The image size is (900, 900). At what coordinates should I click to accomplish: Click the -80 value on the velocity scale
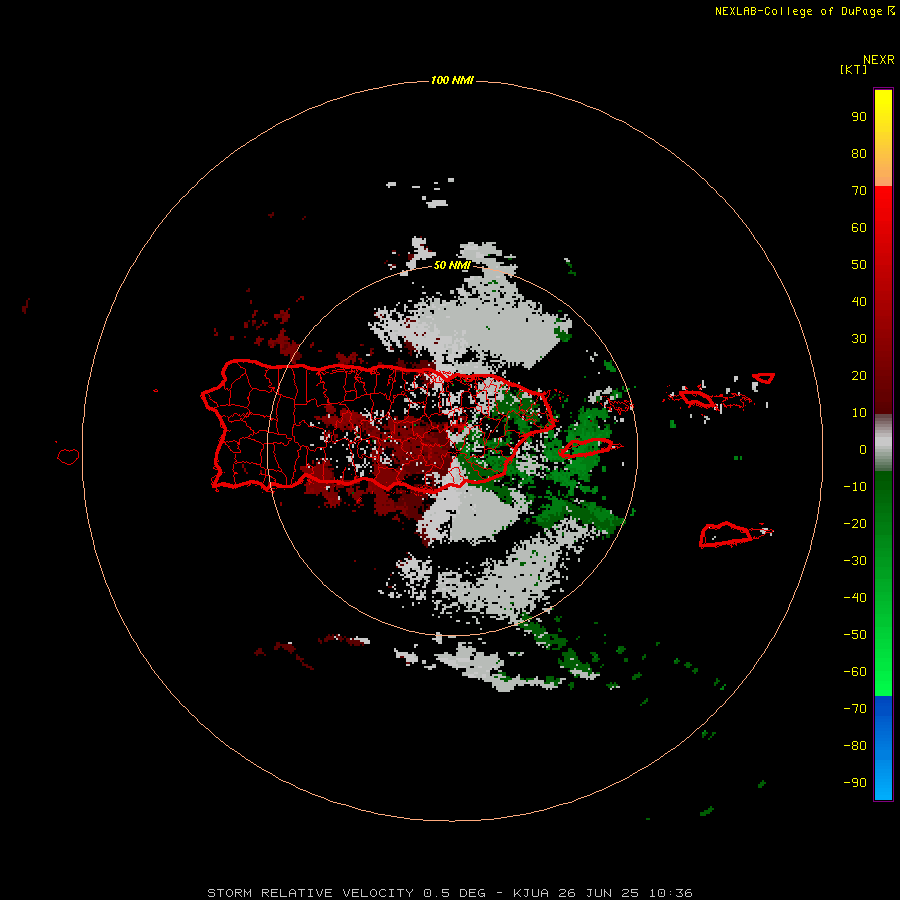[855, 746]
